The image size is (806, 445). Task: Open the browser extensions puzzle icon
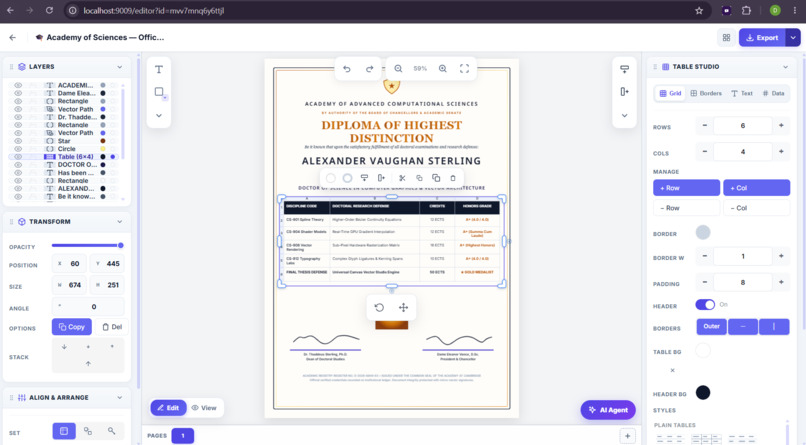746,10
